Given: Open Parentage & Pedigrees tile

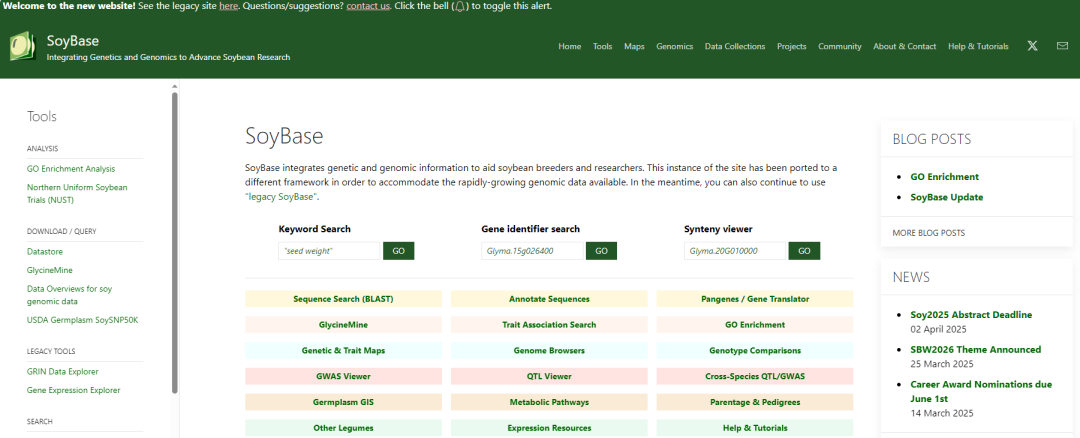Looking at the screenshot, I should pos(755,402).
